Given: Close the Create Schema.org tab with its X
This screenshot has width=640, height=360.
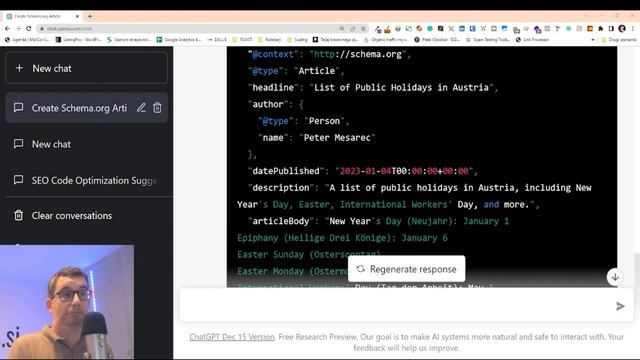Looking at the screenshot, I should click(x=77, y=16).
